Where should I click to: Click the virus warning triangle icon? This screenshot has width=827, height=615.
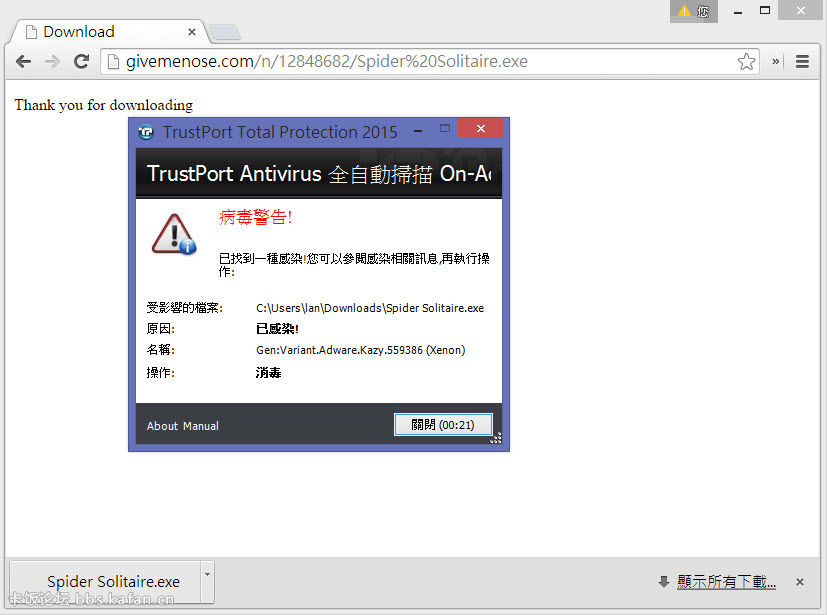click(x=174, y=233)
